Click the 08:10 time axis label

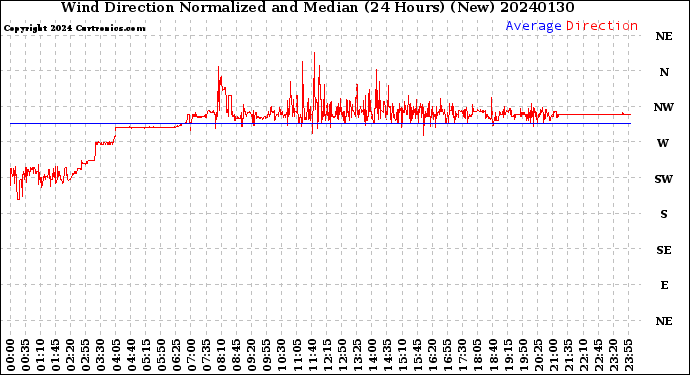pyautogui.click(x=222, y=355)
